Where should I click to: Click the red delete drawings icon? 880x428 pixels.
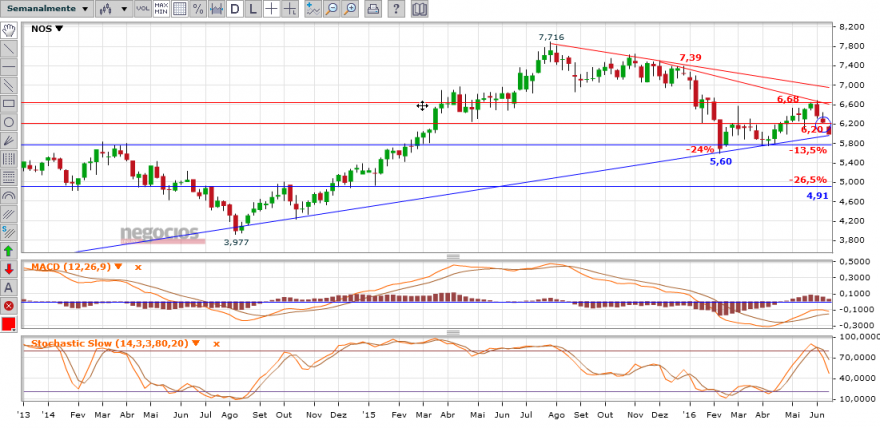pyautogui.click(x=9, y=306)
